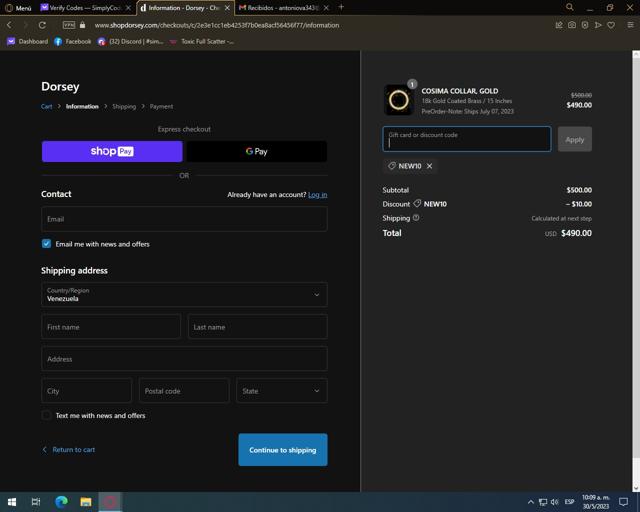The height and width of the screenshot is (512, 640).
Task: Open File Explorer from taskbar
Action: point(86,502)
